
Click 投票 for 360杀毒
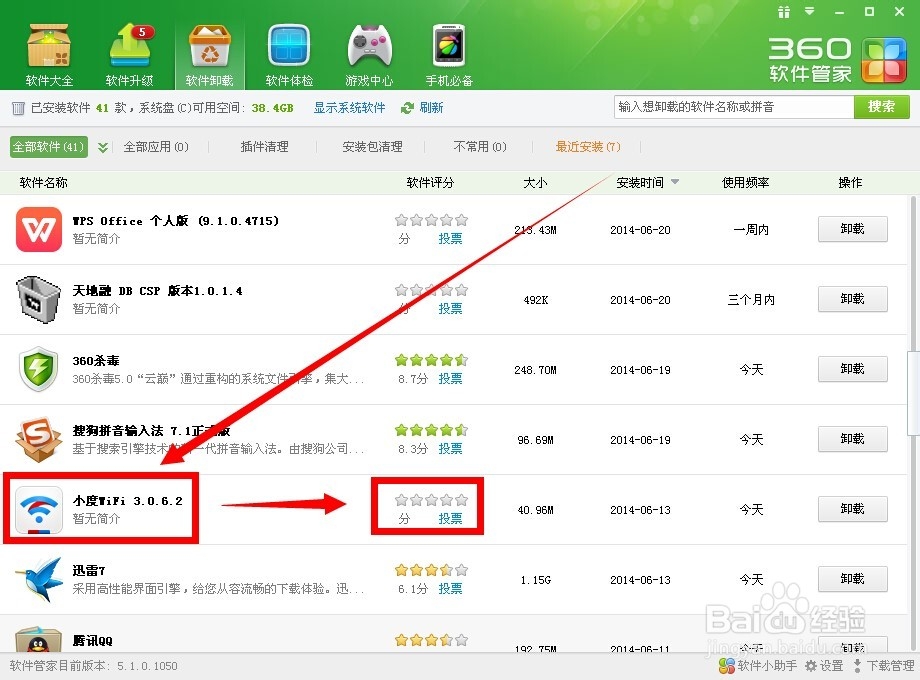pos(450,378)
